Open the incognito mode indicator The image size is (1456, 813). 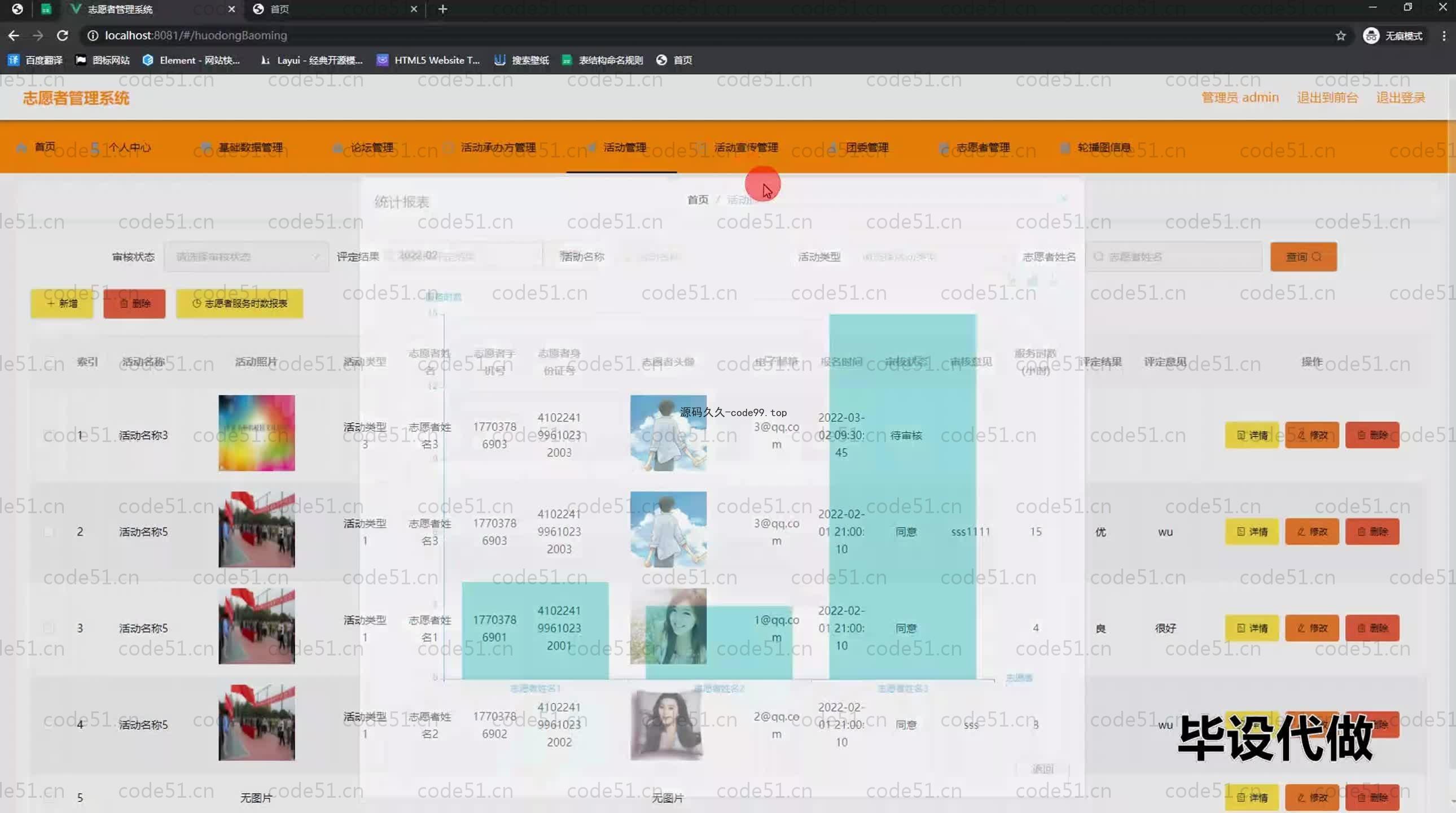(1393, 36)
